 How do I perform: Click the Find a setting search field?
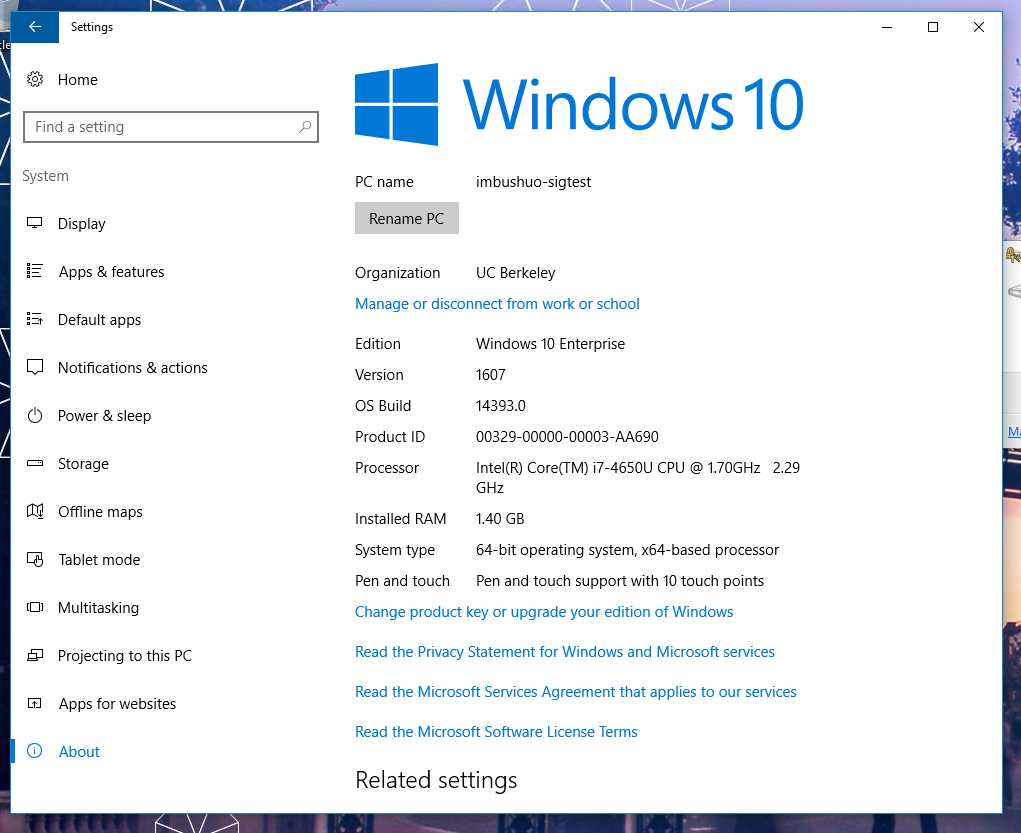160,127
